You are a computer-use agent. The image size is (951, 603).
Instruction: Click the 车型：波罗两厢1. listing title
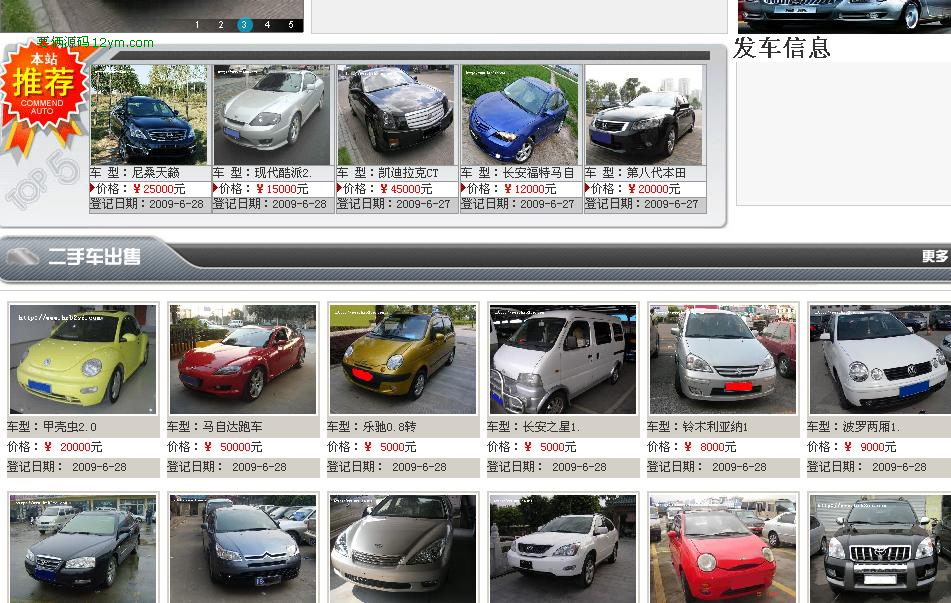tap(853, 426)
